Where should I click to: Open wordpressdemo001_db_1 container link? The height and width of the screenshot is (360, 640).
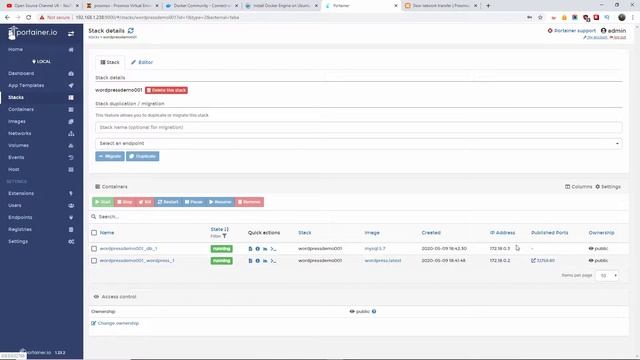pos(128,249)
